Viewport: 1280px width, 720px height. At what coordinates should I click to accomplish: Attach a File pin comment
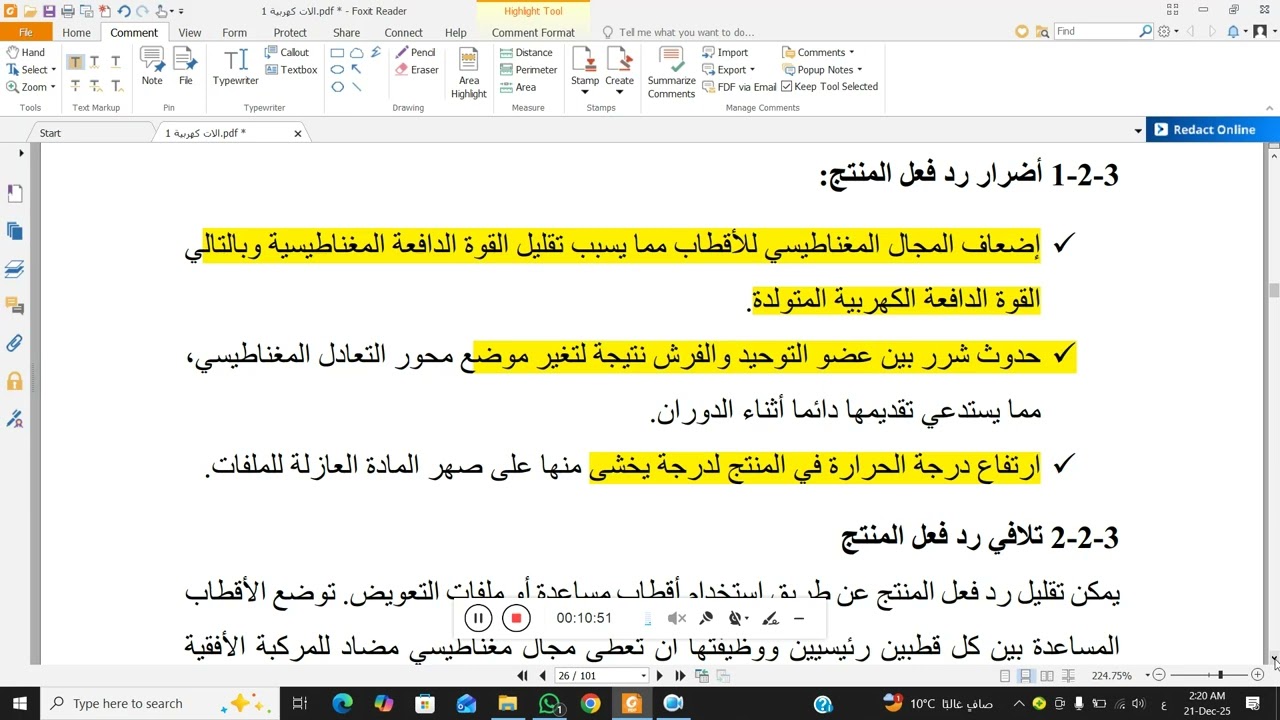(x=185, y=67)
